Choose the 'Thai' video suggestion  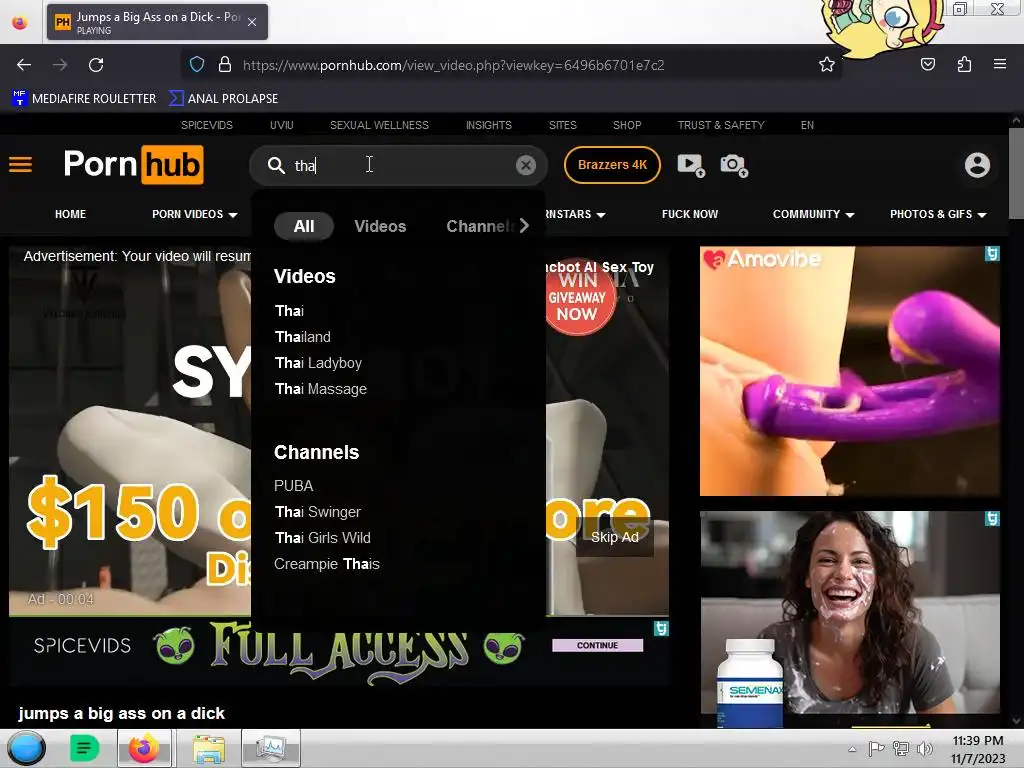coord(289,311)
